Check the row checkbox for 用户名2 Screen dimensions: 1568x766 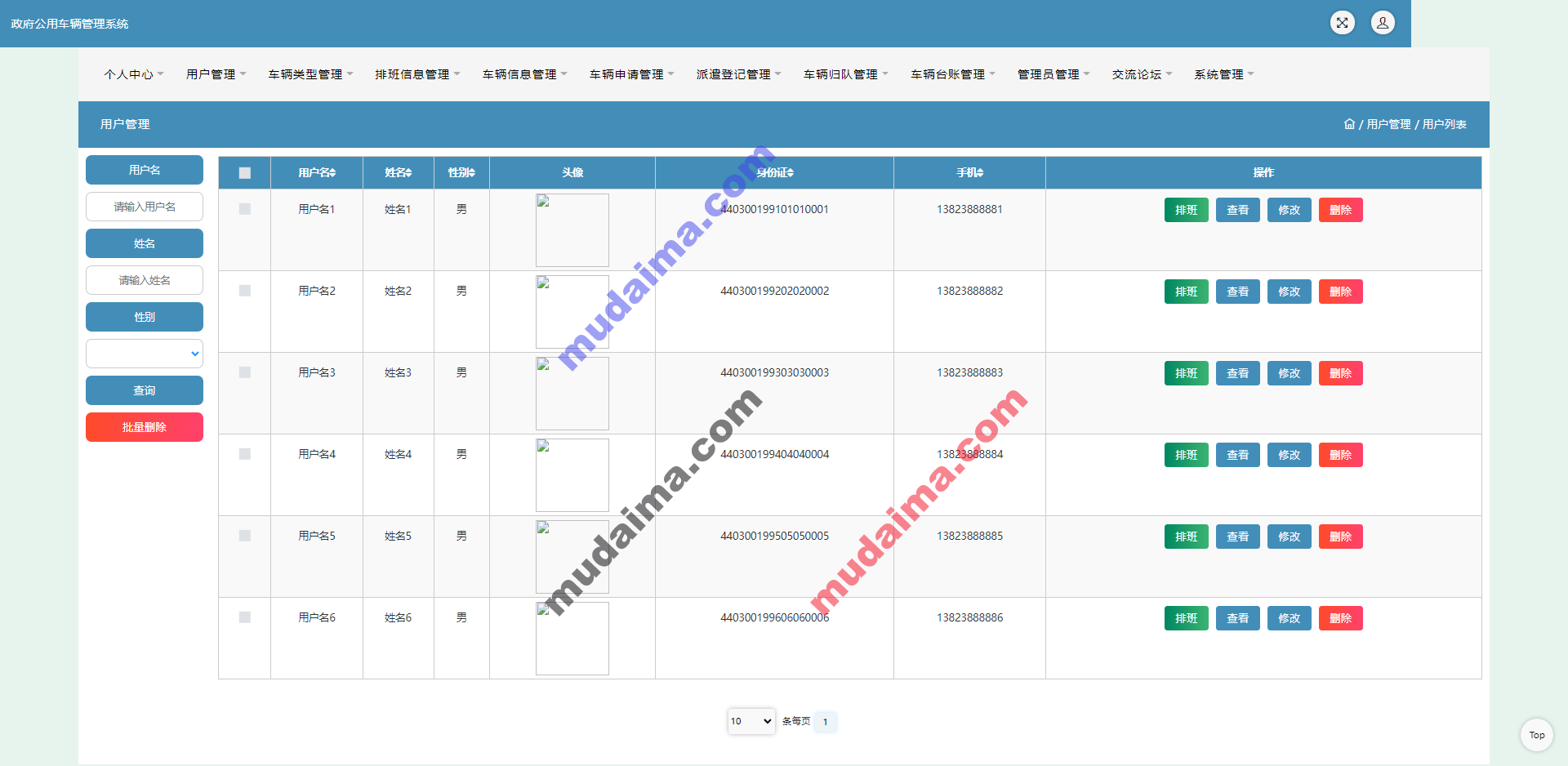point(245,291)
